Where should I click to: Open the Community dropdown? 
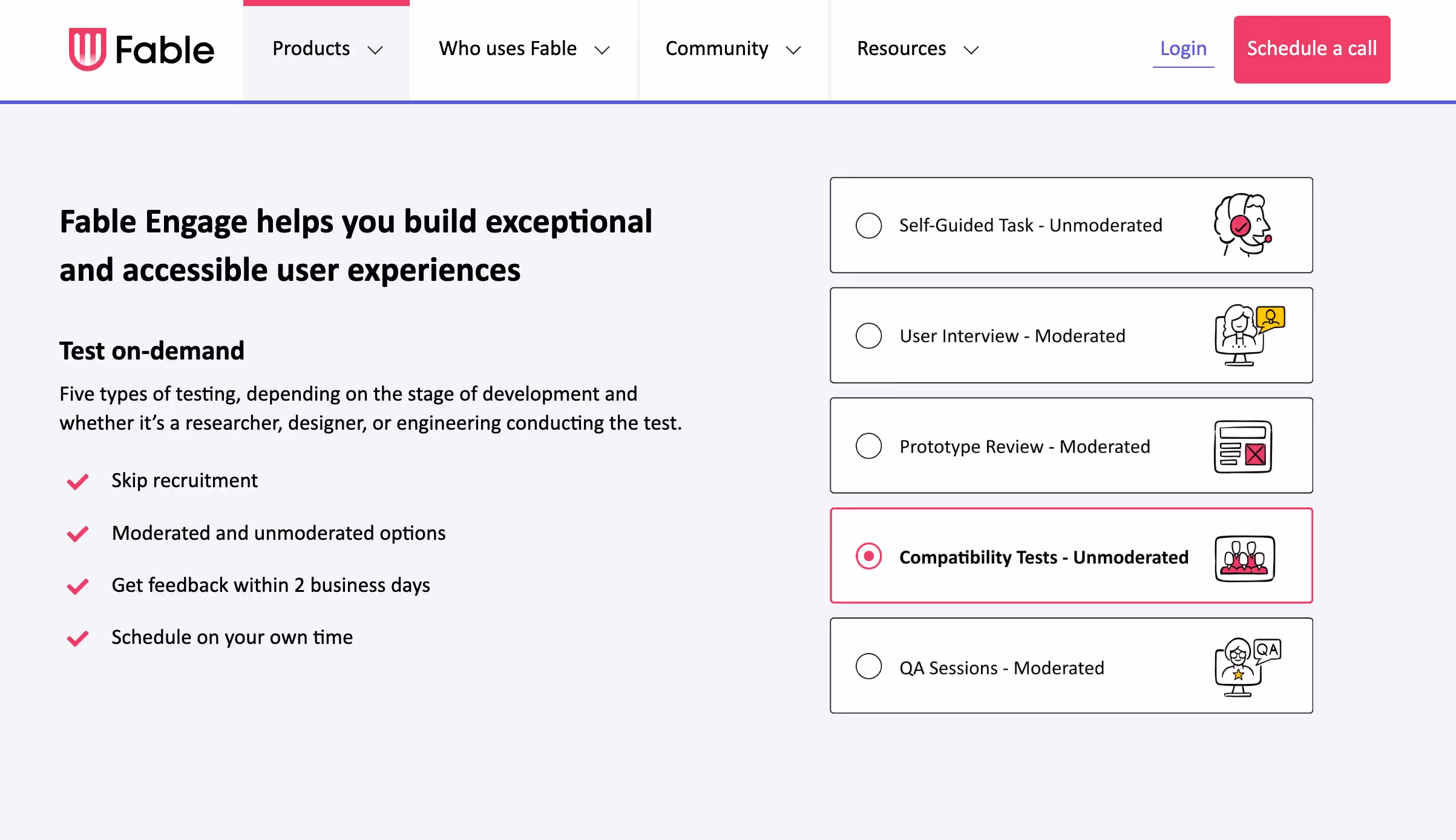point(733,49)
